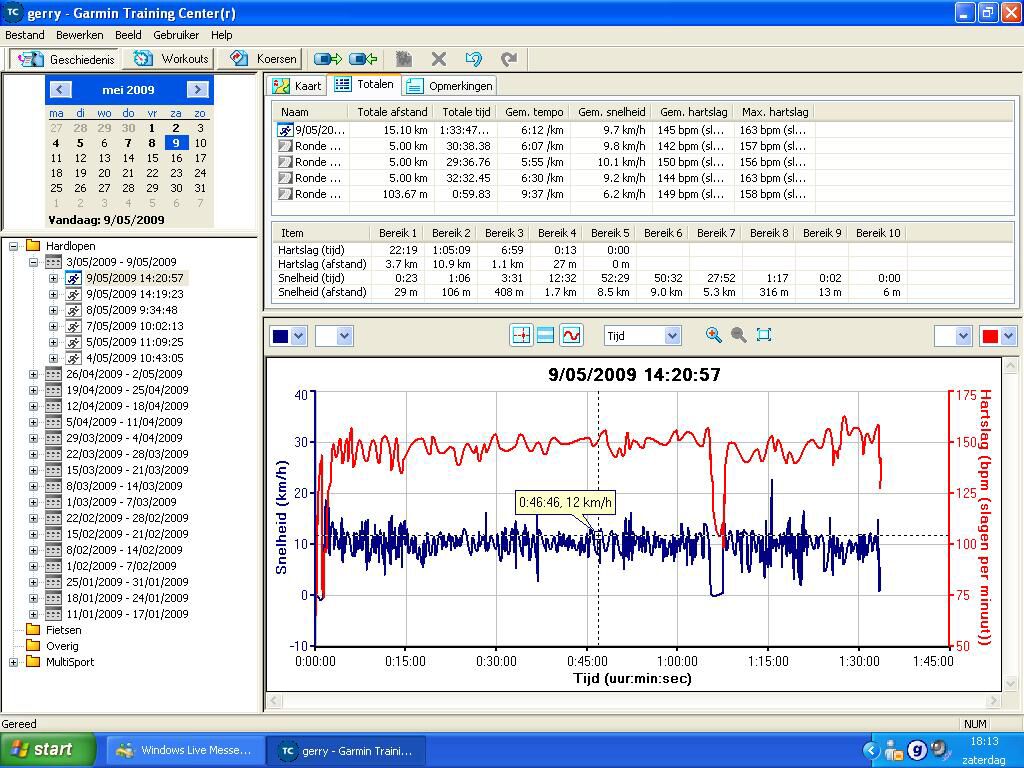This screenshot has width=1024, height=768.
Task: Sort by the Totale afstand column header
Action: [x=392, y=112]
